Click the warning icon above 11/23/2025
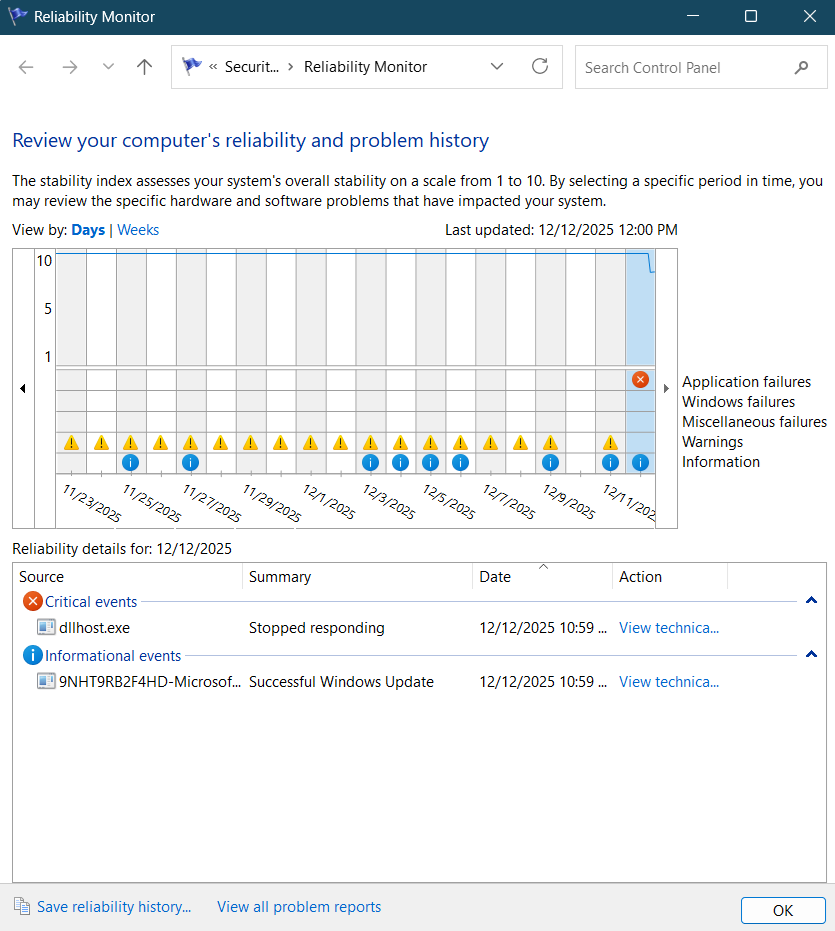This screenshot has height=931, width=835. tap(71, 442)
